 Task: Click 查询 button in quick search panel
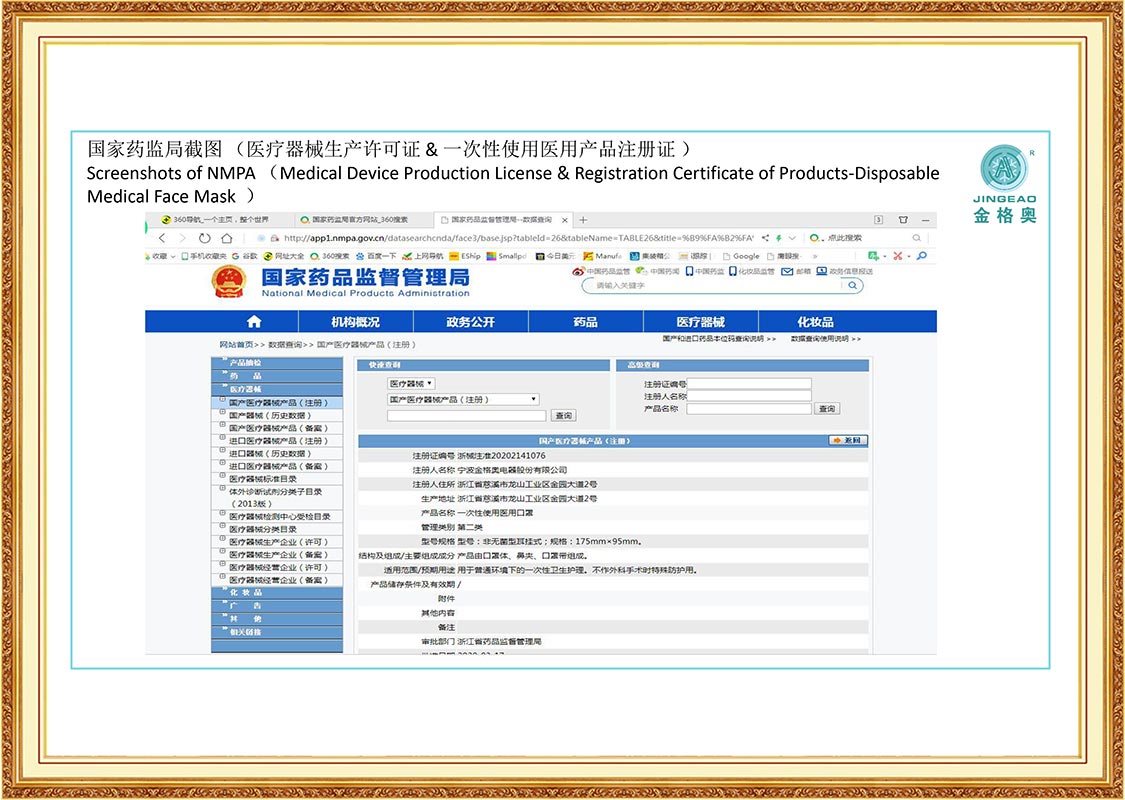[x=564, y=415]
